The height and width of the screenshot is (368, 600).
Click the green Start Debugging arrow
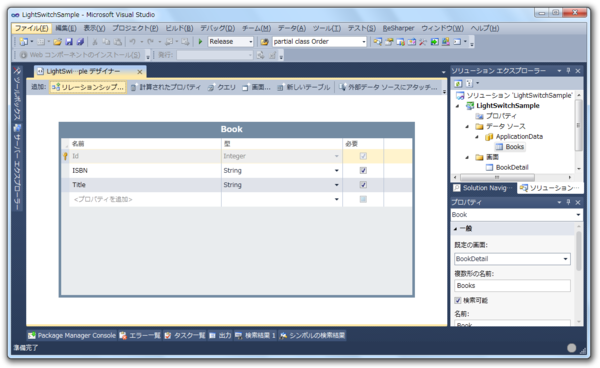click(x=200, y=42)
